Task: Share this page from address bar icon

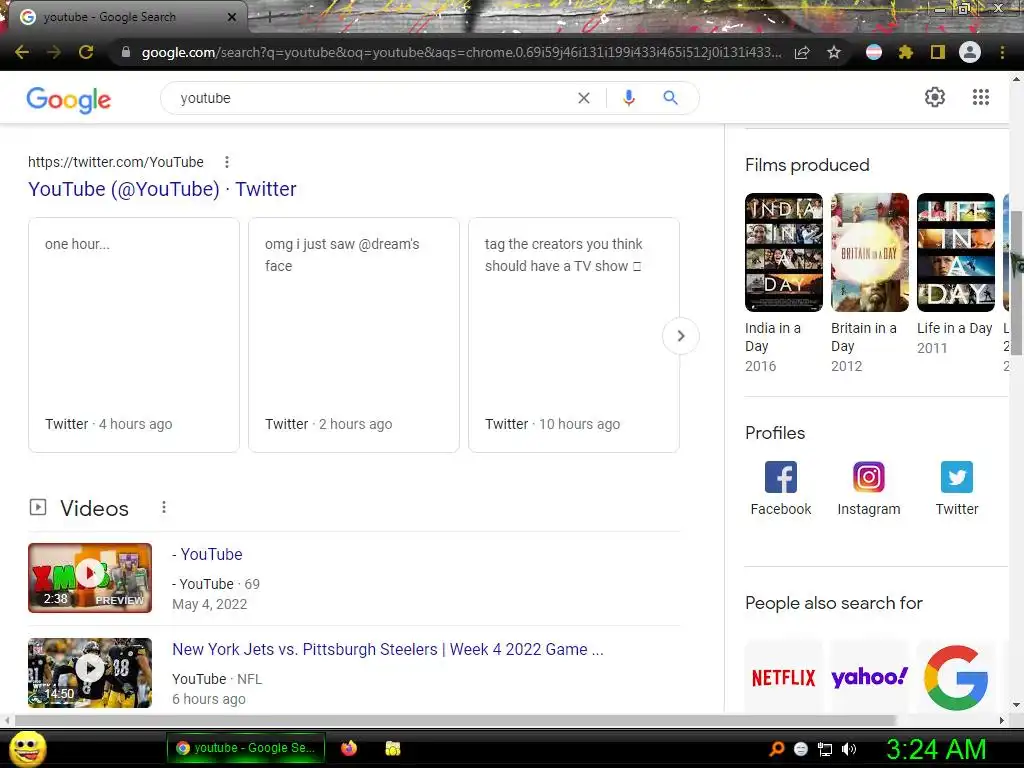Action: tap(802, 52)
